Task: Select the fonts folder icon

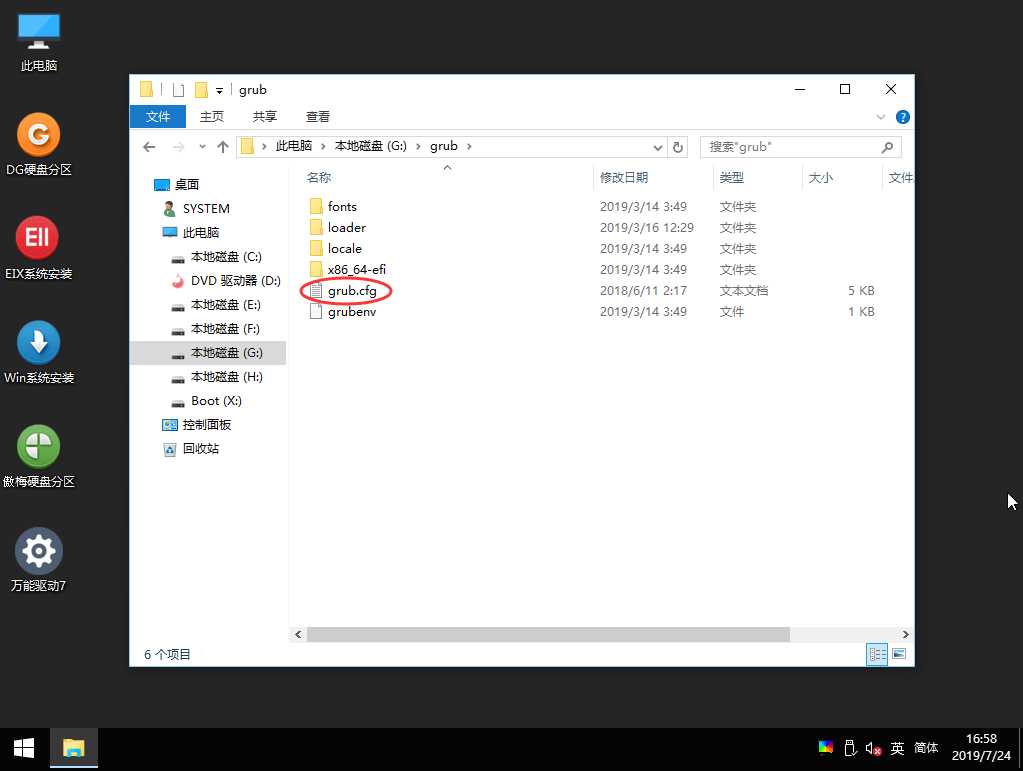Action: [316, 207]
